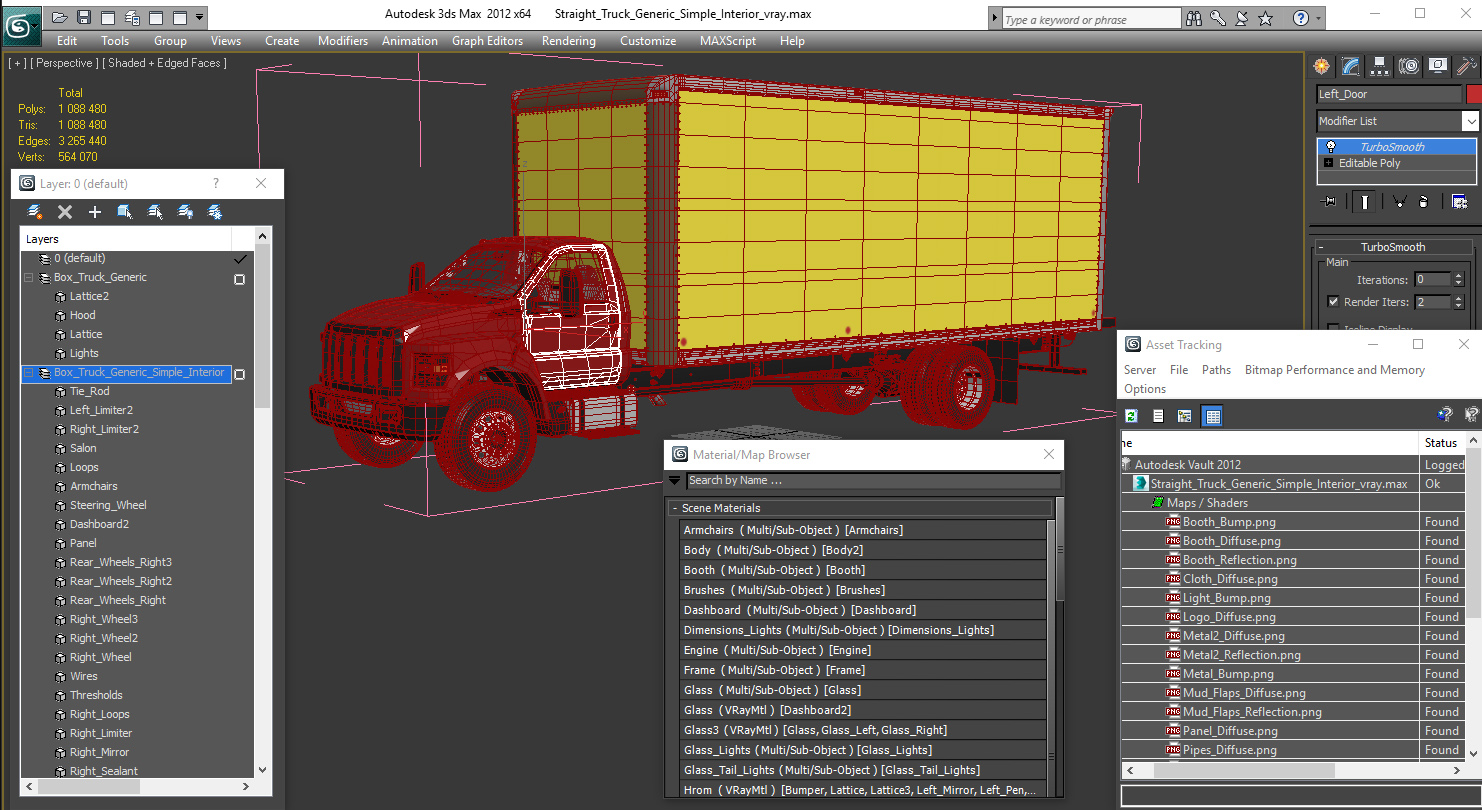Collapse the Box_Truck_Generic_Simple_Interior layer tree
The image size is (1482, 810).
[29, 373]
